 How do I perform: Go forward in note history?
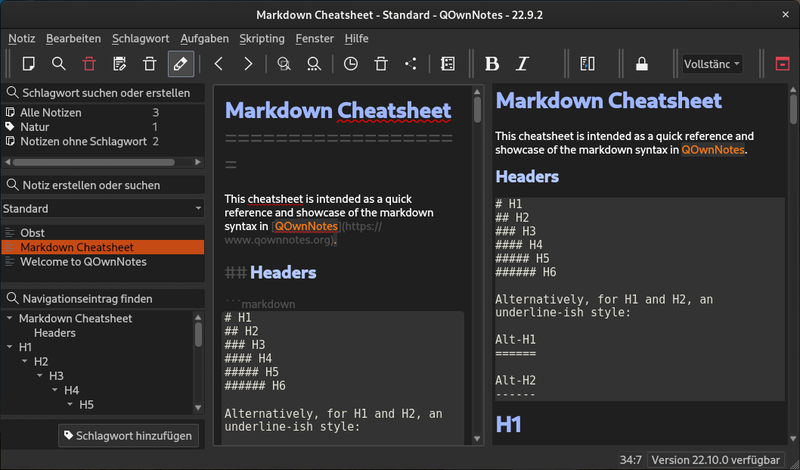click(x=248, y=64)
